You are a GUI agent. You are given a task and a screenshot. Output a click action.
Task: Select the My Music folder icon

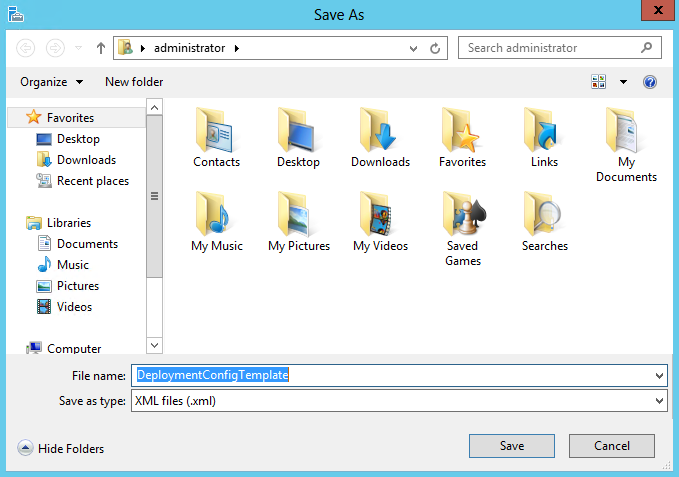pos(214,214)
